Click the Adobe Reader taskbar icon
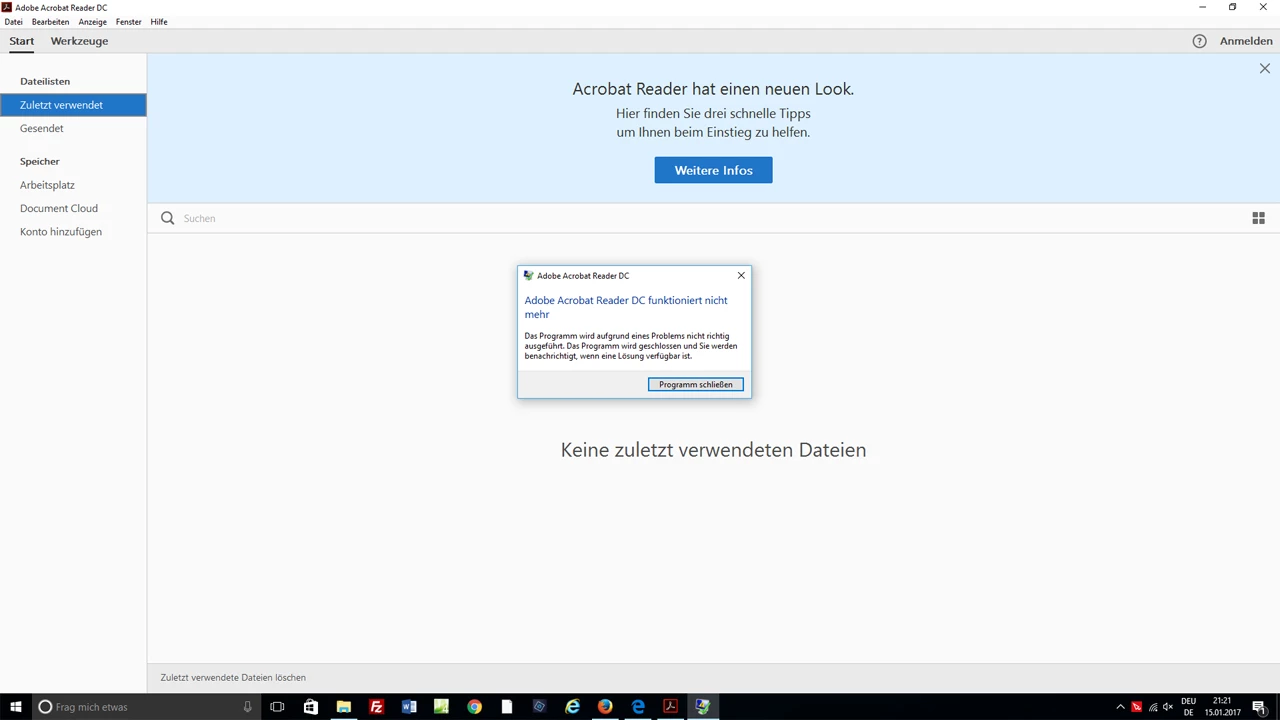 (x=670, y=707)
